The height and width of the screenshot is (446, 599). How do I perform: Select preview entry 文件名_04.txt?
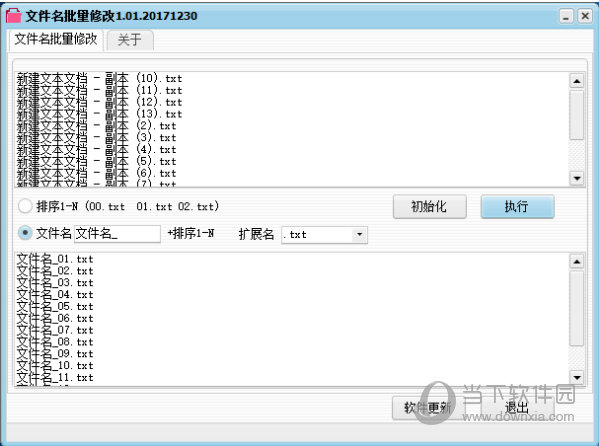tap(55, 295)
